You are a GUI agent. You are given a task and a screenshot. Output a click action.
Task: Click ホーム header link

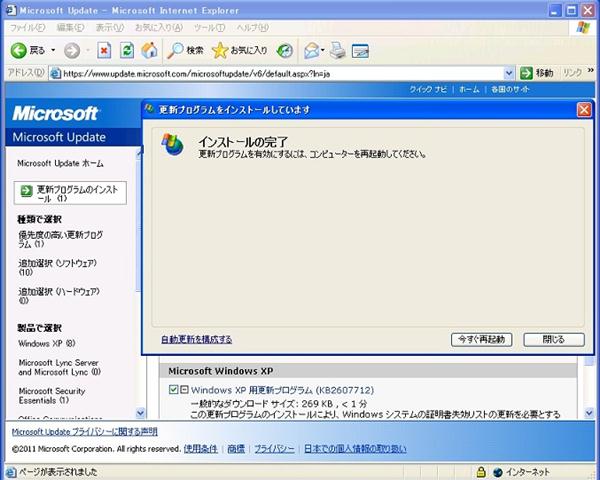pos(469,89)
